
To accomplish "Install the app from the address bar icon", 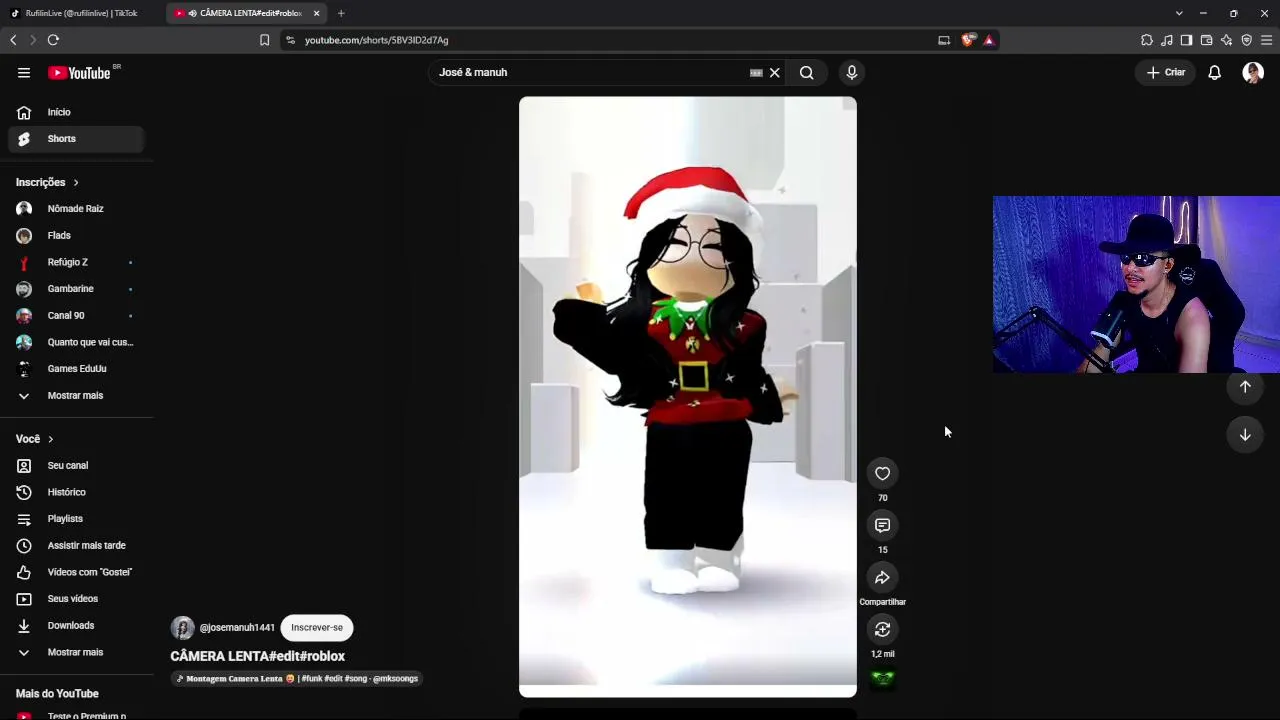I will point(944,40).
